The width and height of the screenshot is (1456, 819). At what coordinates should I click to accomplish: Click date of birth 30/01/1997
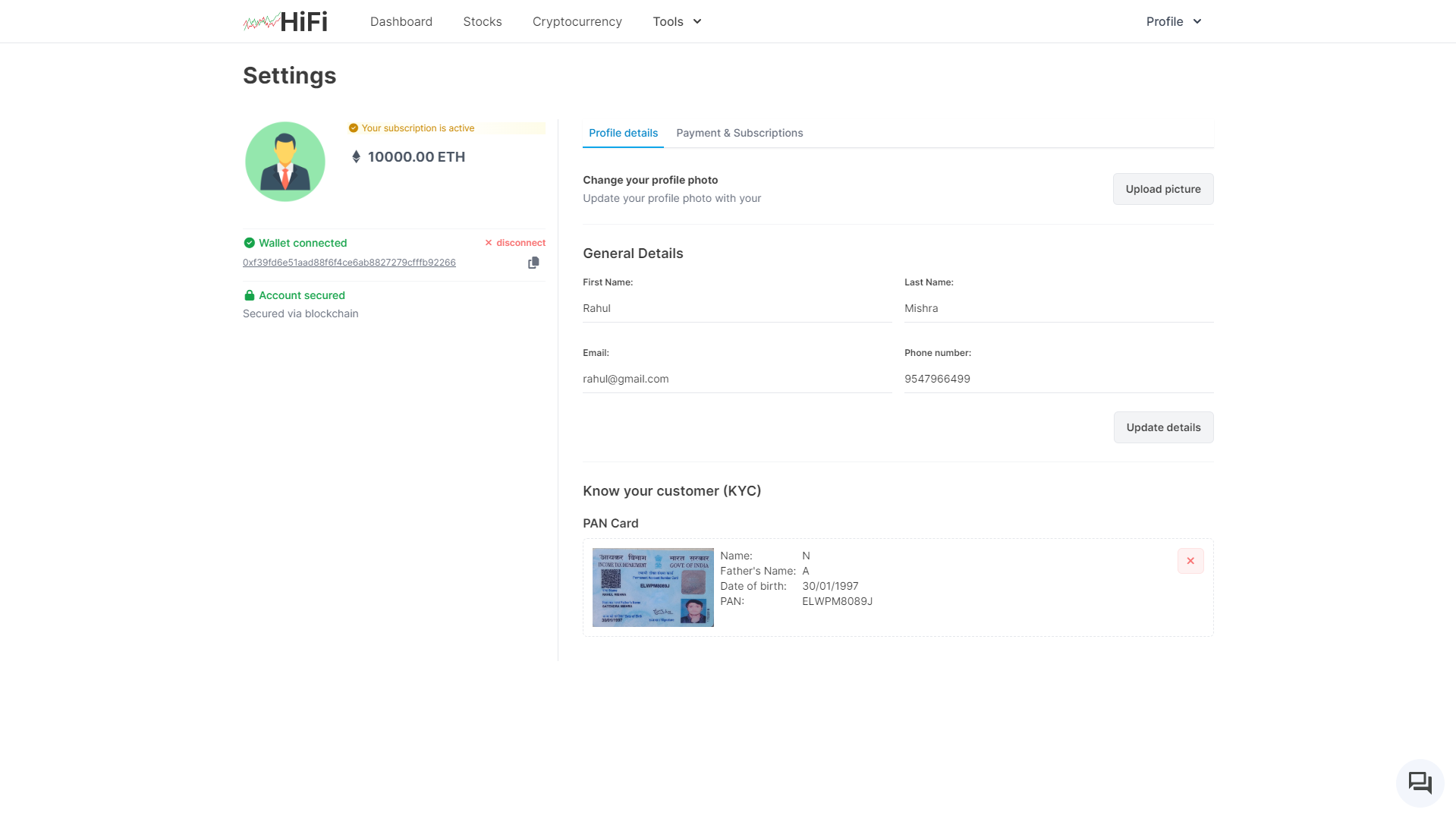pos(830,586)
